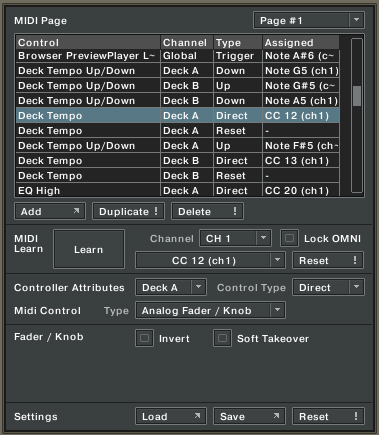379x435 pixels.
Task: Click the Duplicate button
Action: click(128, 211)
